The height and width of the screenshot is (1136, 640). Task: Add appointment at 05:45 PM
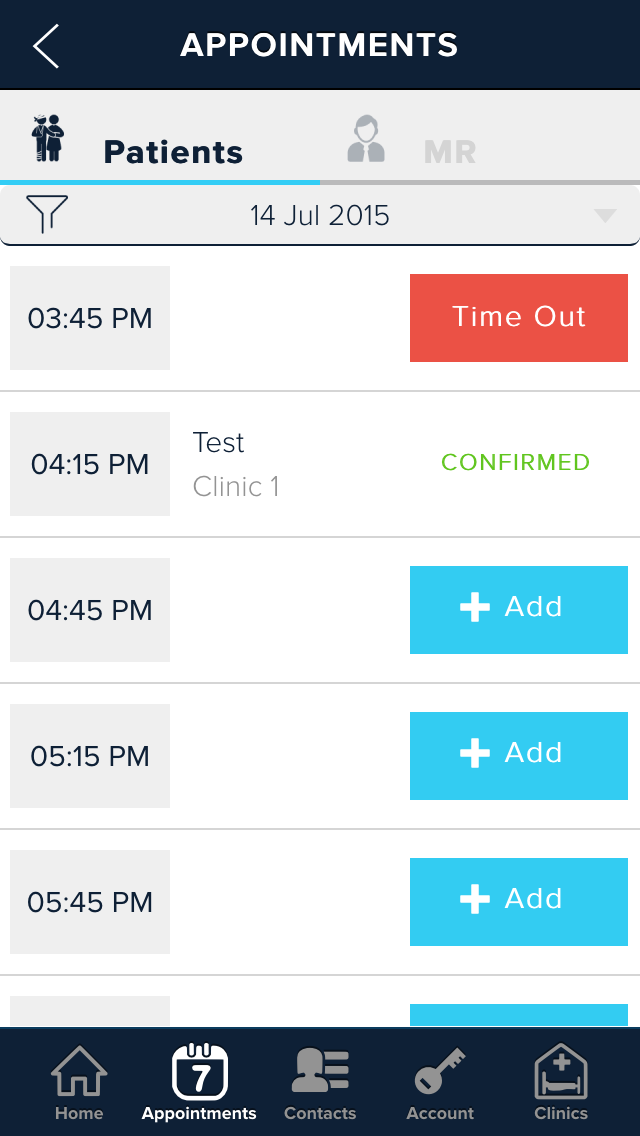[518, 901]
